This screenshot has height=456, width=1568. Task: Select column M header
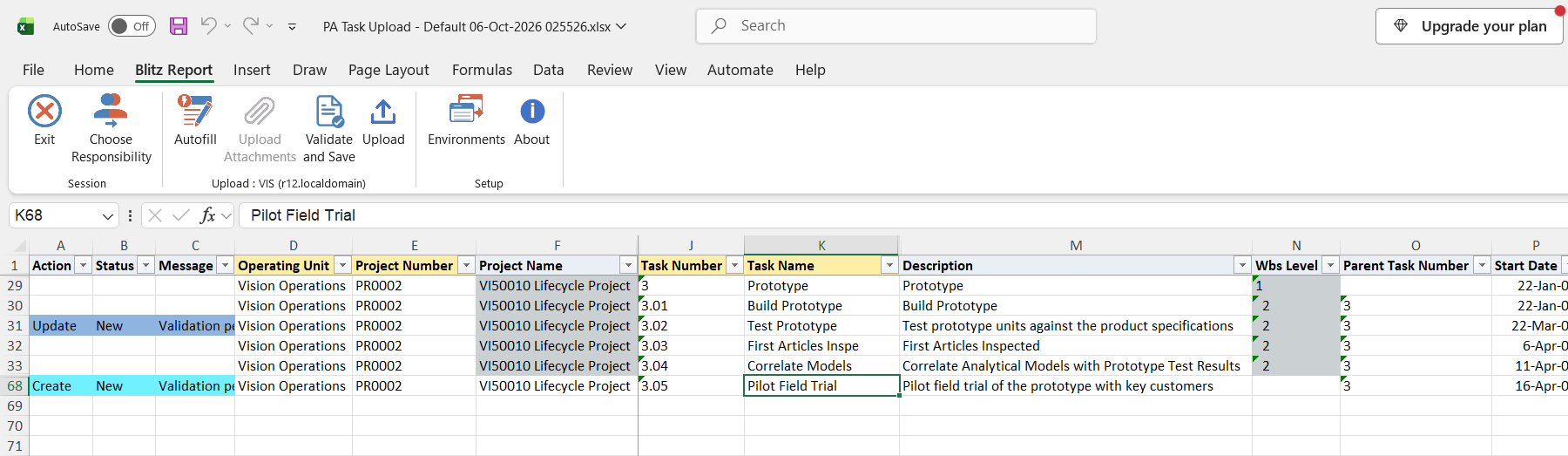tap(1076, 246)
